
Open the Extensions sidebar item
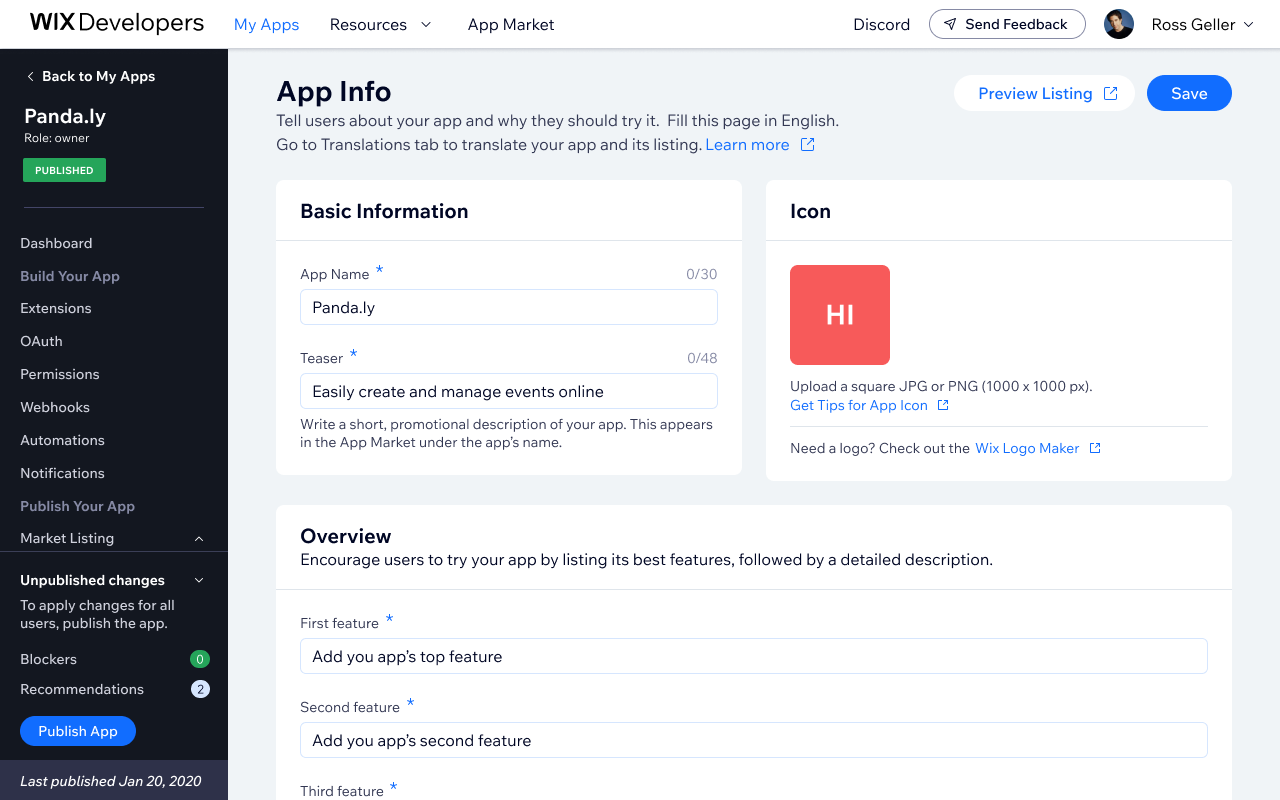(56, 308)
